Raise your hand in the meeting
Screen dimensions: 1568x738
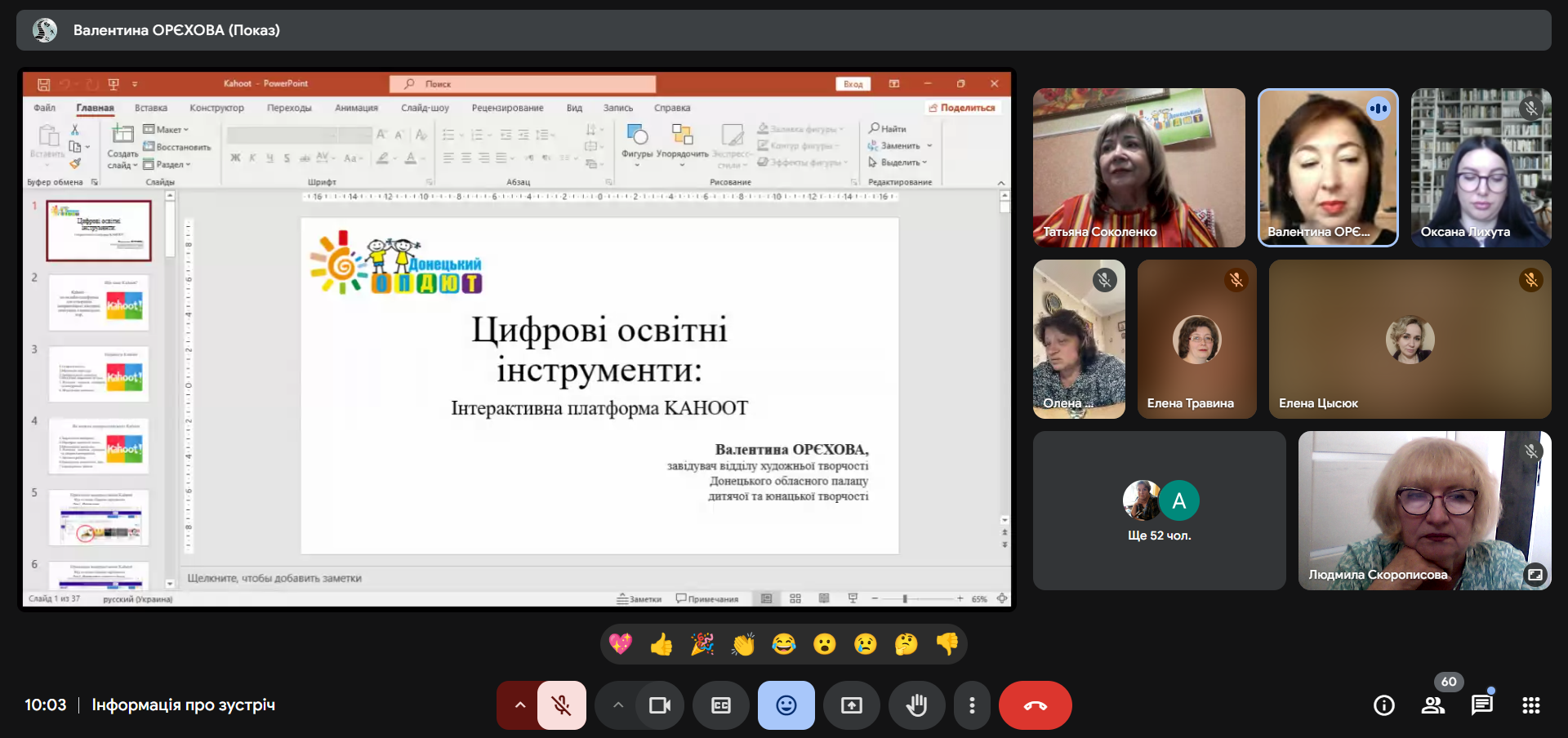coord(917,705)
